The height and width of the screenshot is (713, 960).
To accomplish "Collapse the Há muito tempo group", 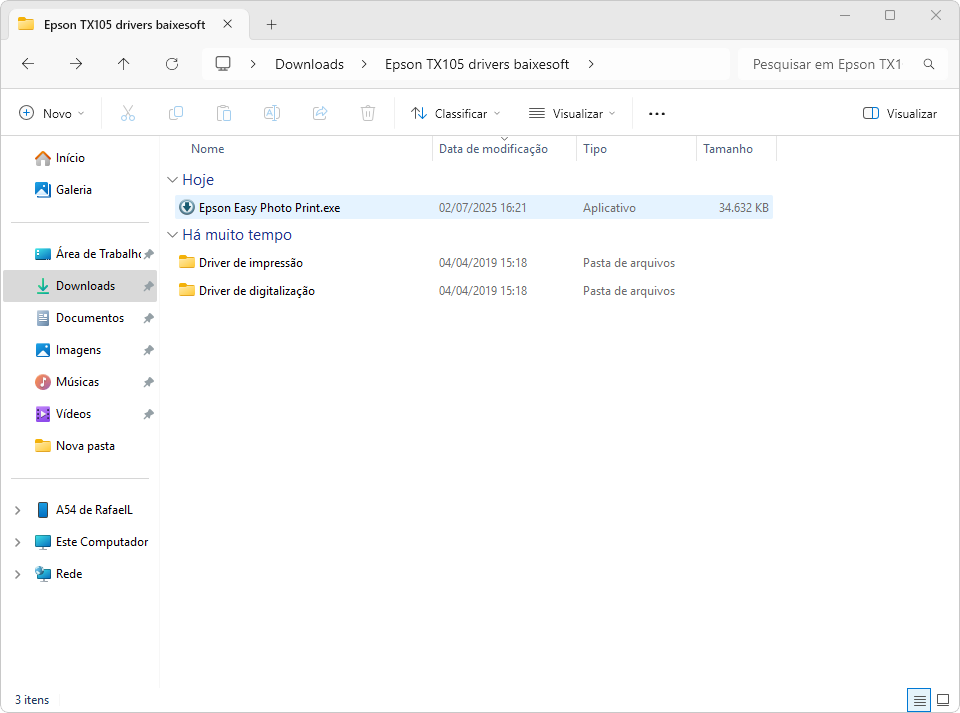I will pos(173,235).
